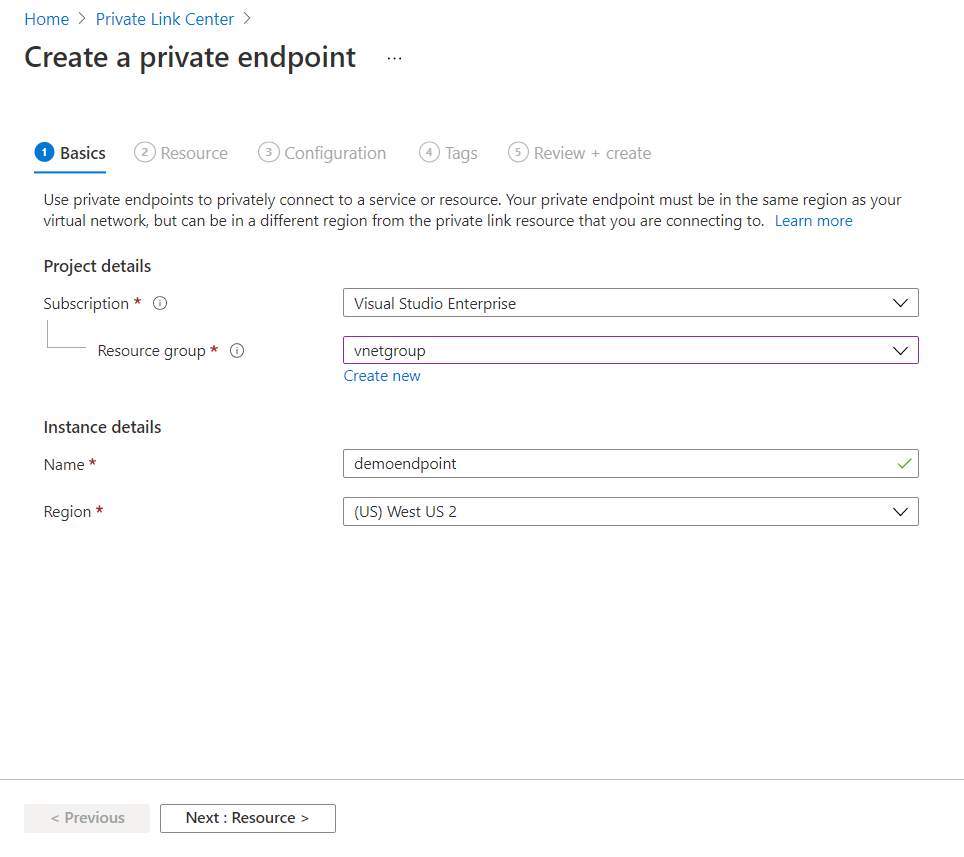Image resolution: width=964 pixels, height=857 pixels.
Task: Click the Resource group info icon
Action: (x=237, y=351)
